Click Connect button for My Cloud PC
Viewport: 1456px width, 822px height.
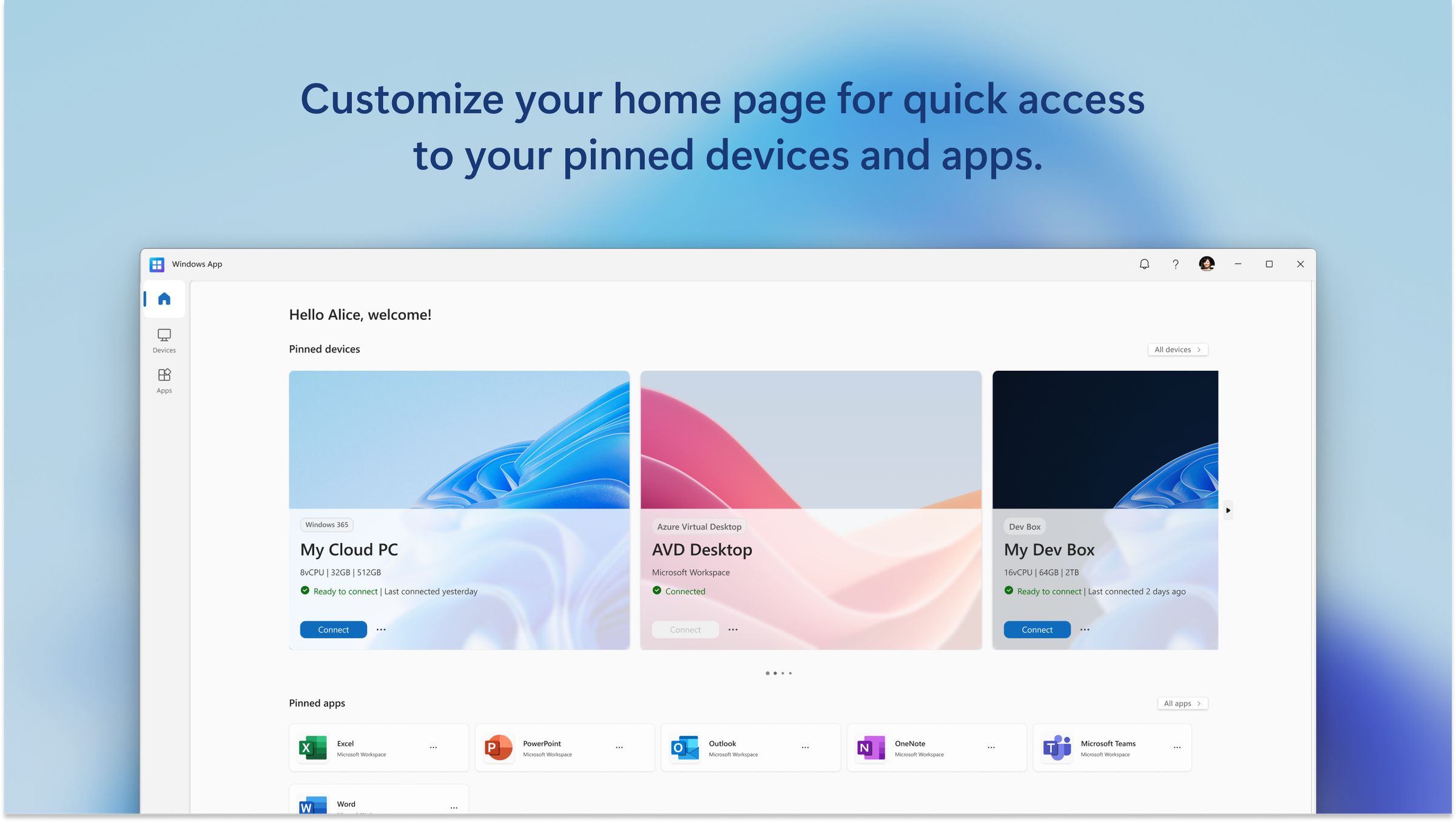point(333,629)
